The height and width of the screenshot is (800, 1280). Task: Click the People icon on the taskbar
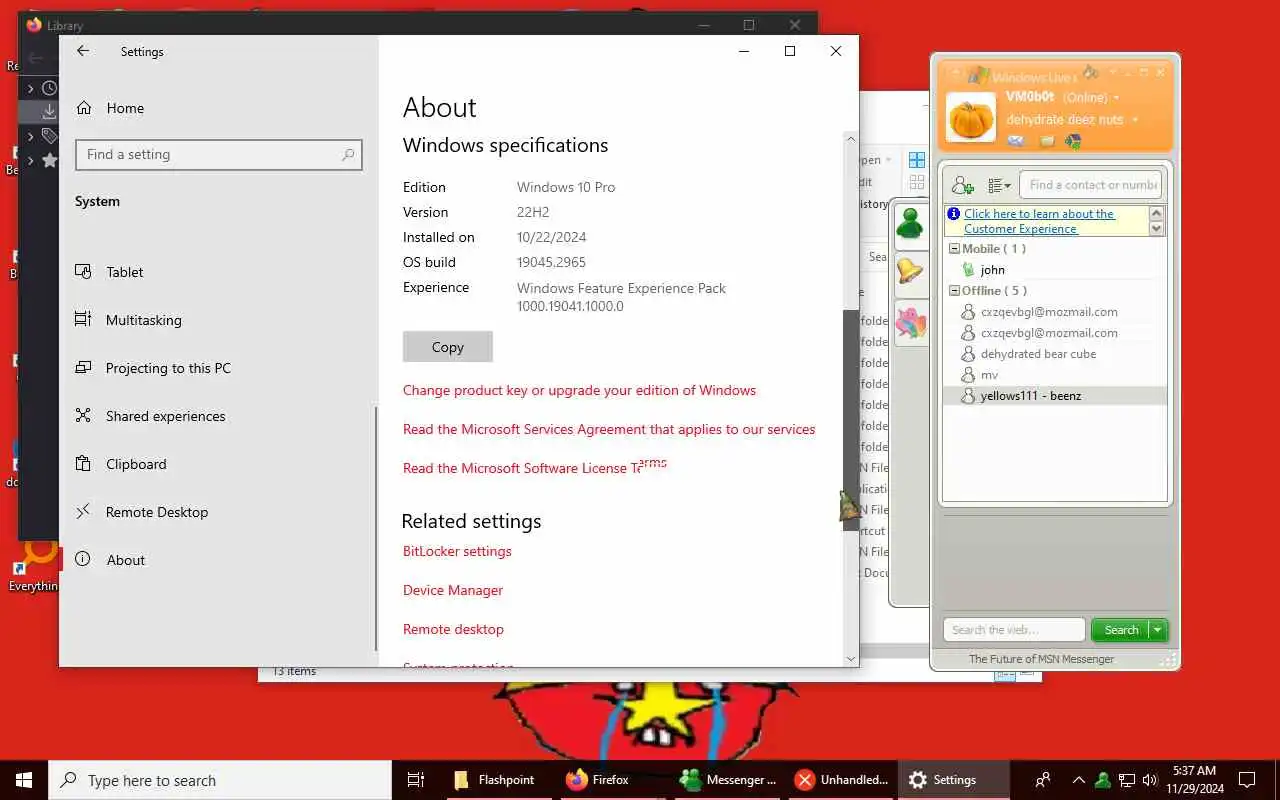pos(1043,780)
